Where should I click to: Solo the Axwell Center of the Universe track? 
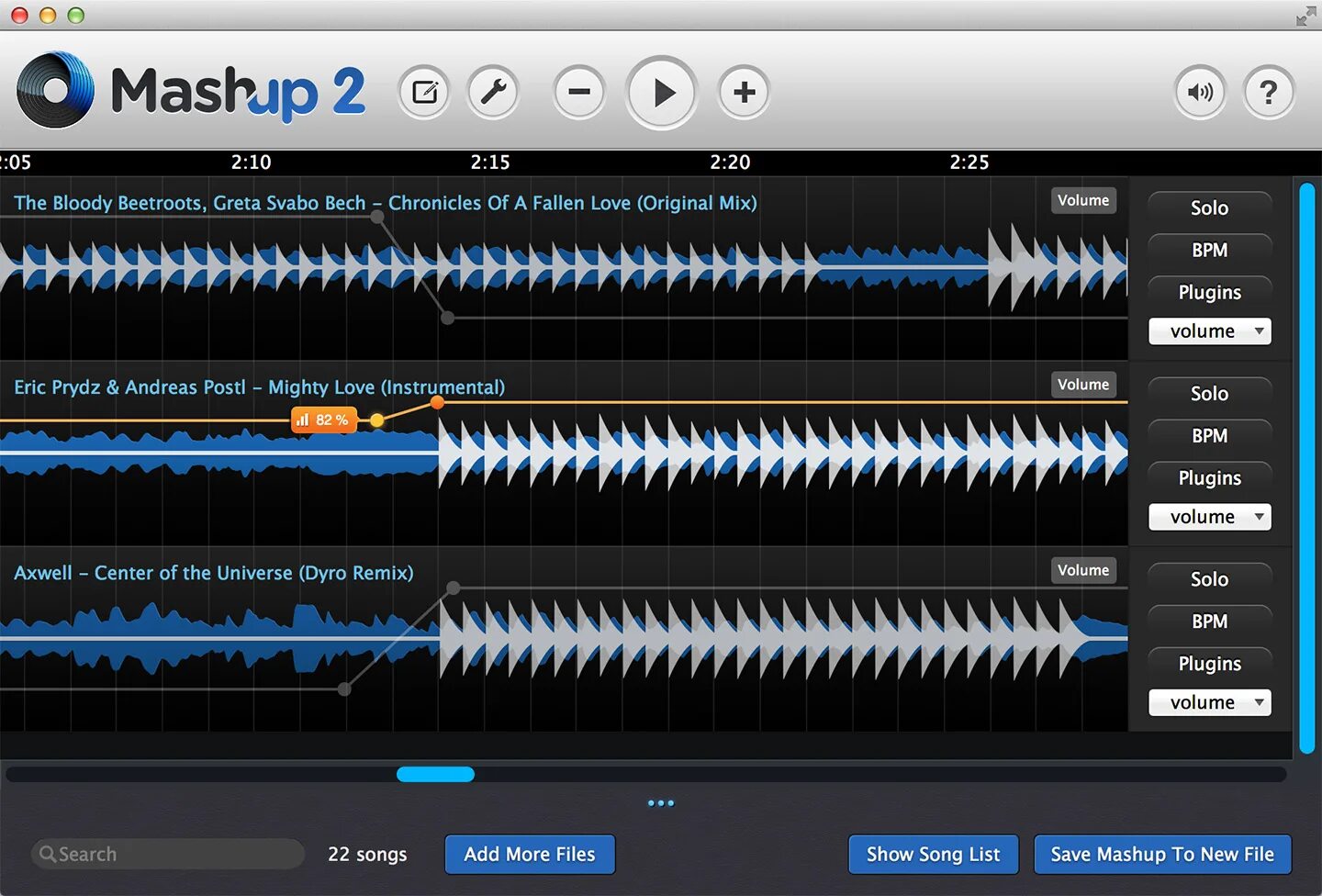coord(1209,579)
